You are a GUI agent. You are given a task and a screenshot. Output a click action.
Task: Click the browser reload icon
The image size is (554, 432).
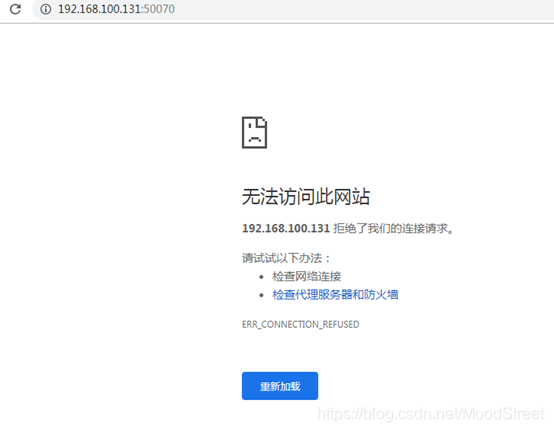click(x=15, y=9)
